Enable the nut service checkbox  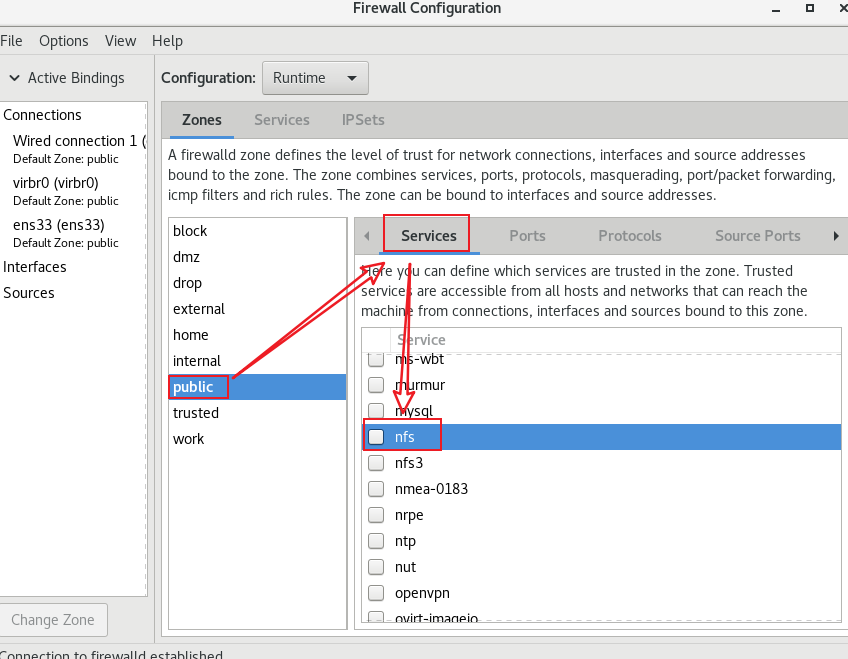pos(376,567)
